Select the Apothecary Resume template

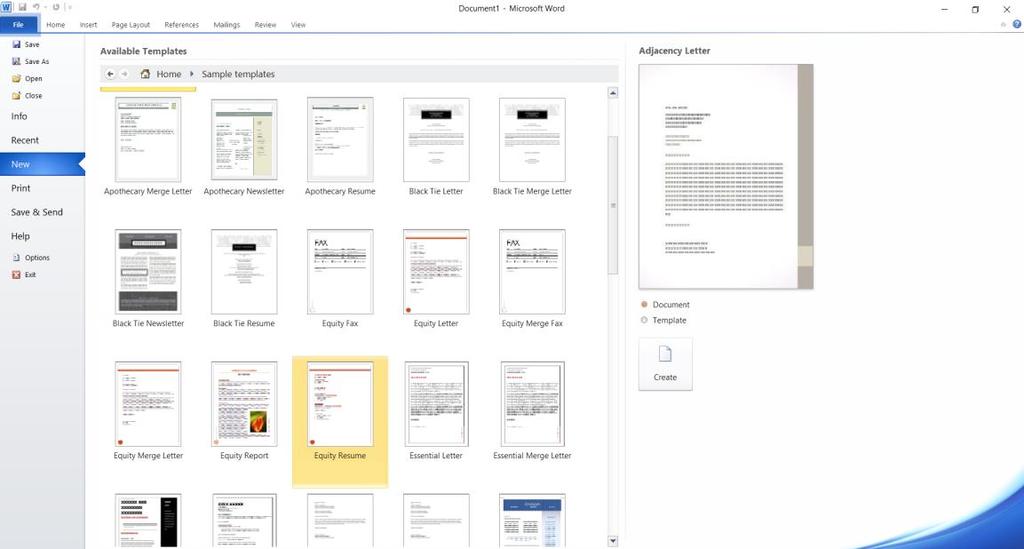tap(340, 147)
